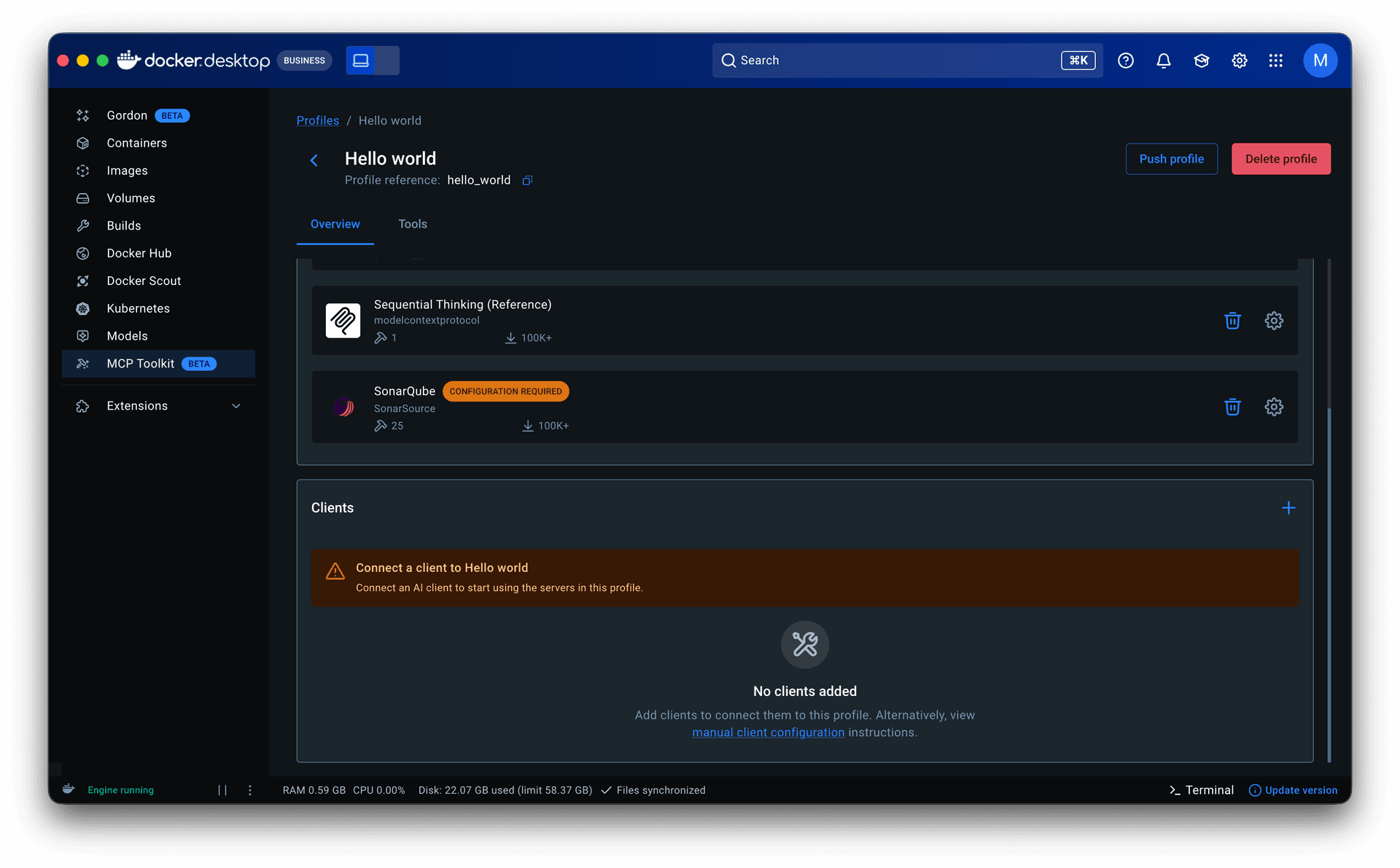1400x868 pixels.
Task: Click the back arrow beside Hello world
Action: 314,160
